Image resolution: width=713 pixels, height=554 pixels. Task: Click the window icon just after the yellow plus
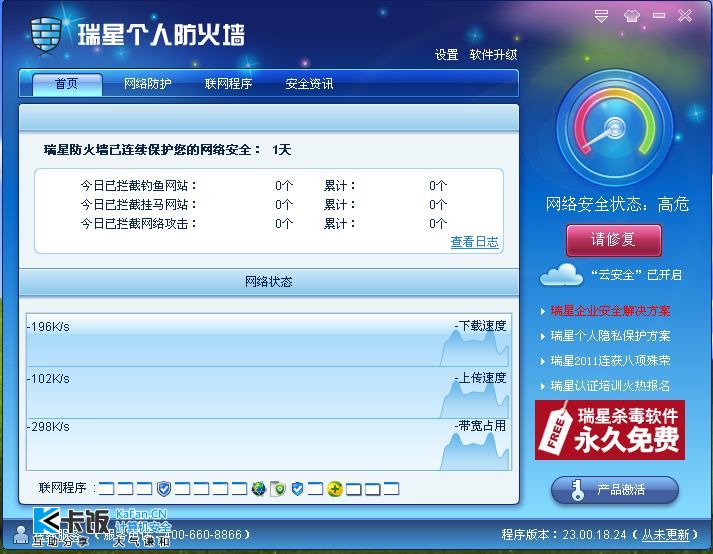354,489
